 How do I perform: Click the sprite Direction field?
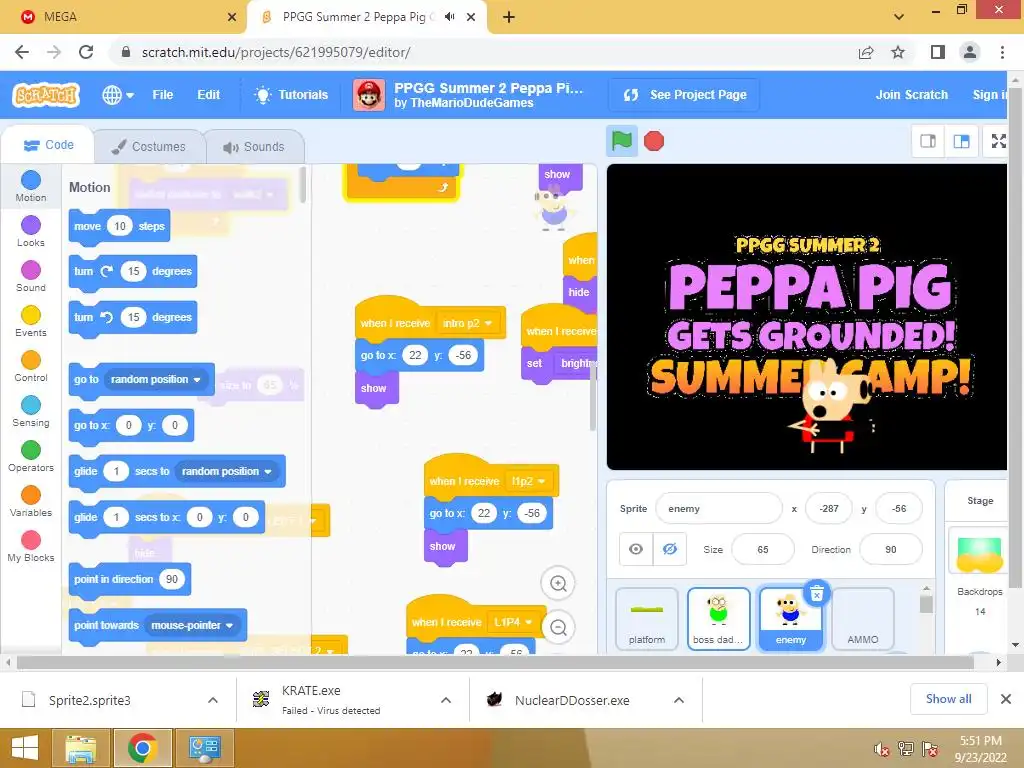tap(891, 550)
